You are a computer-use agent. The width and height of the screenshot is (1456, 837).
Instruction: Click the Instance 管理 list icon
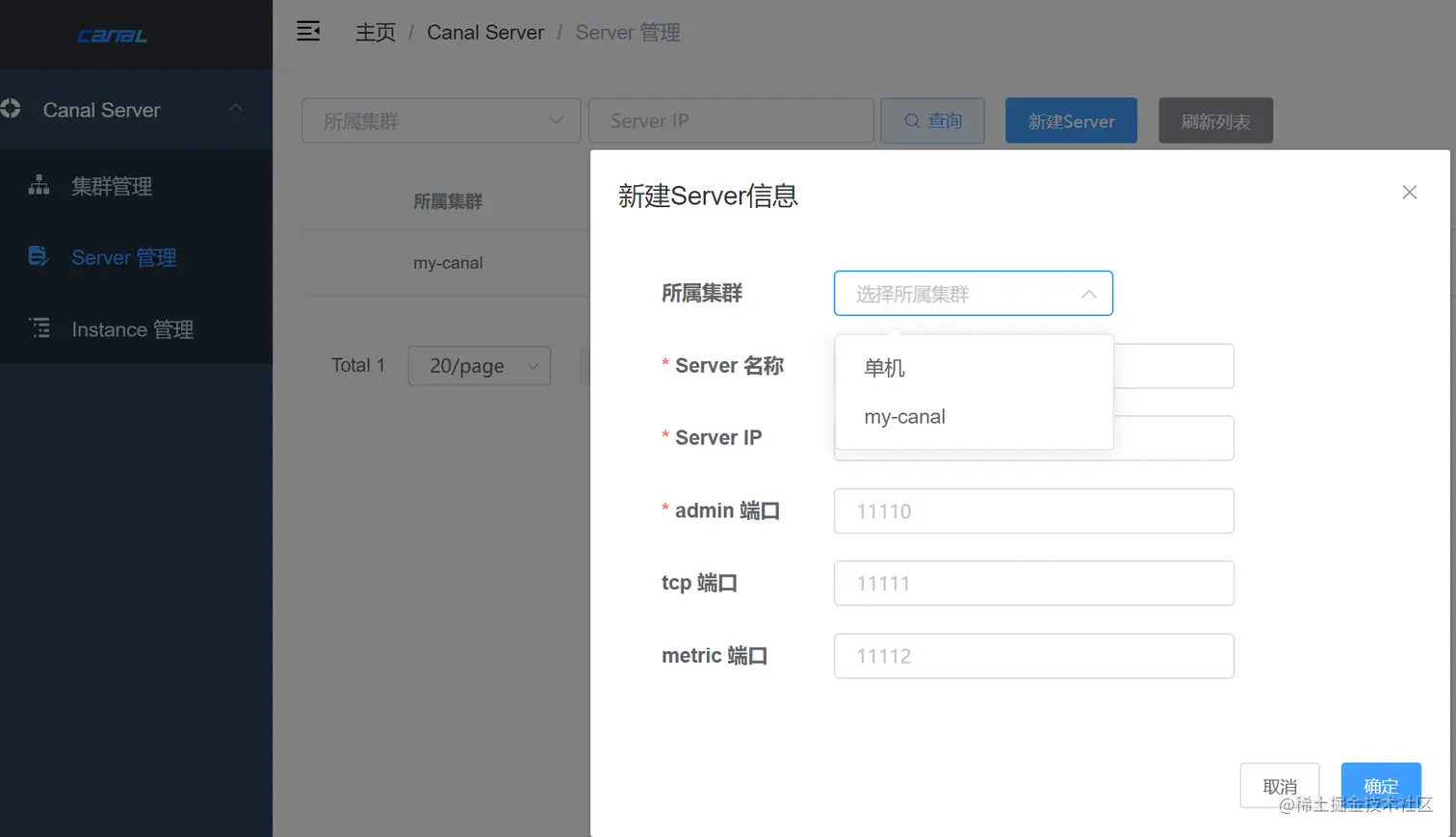(39, 327)
